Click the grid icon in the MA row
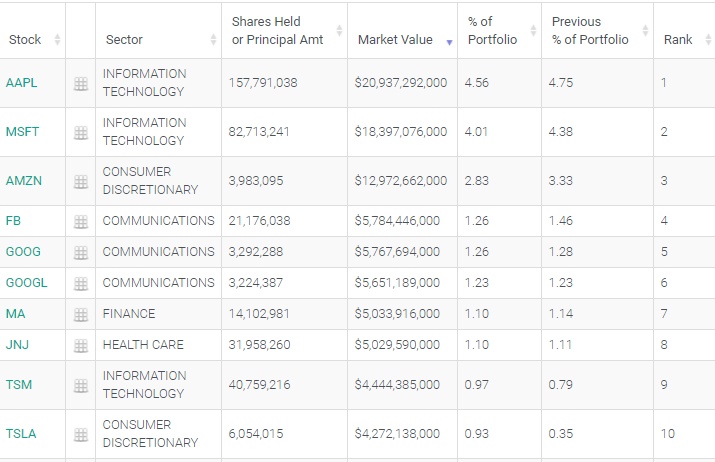715x462 pixels. pos(81,315)
